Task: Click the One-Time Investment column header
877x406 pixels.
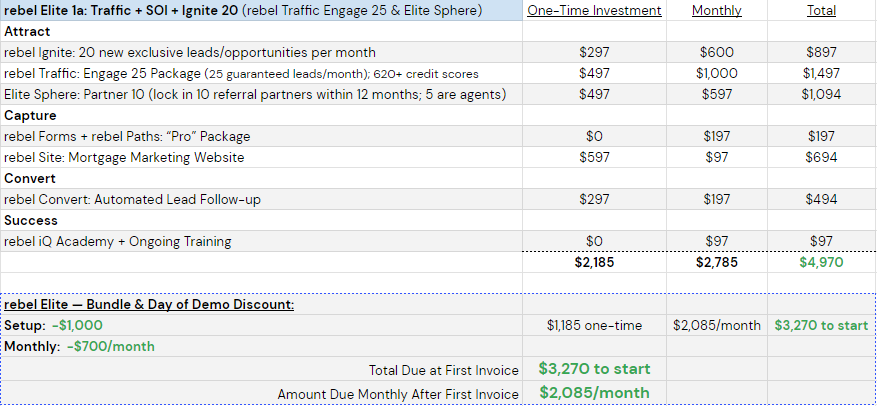Action: click(594, 11)
